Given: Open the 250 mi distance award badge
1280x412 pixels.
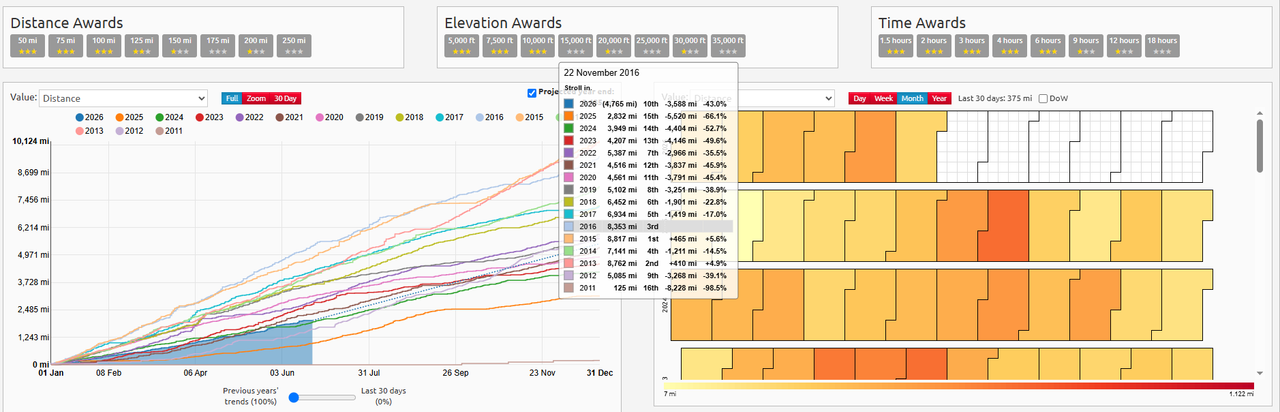Looking at the screenshot, I should 293,44.
